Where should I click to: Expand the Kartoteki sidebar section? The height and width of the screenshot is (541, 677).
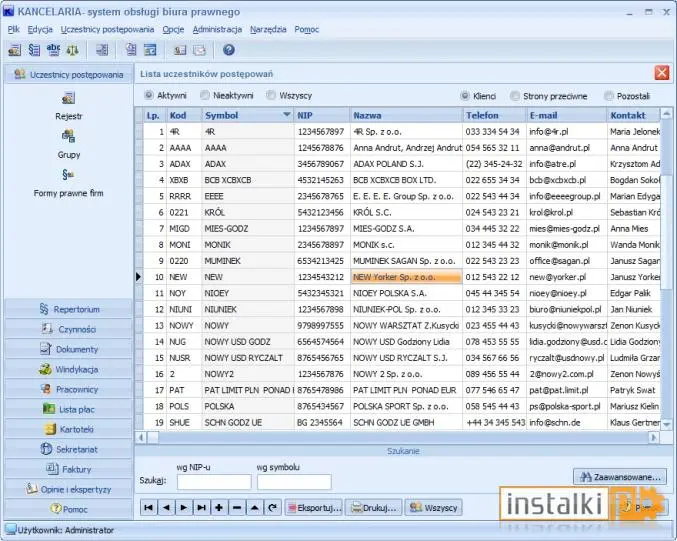coord(68,429)
